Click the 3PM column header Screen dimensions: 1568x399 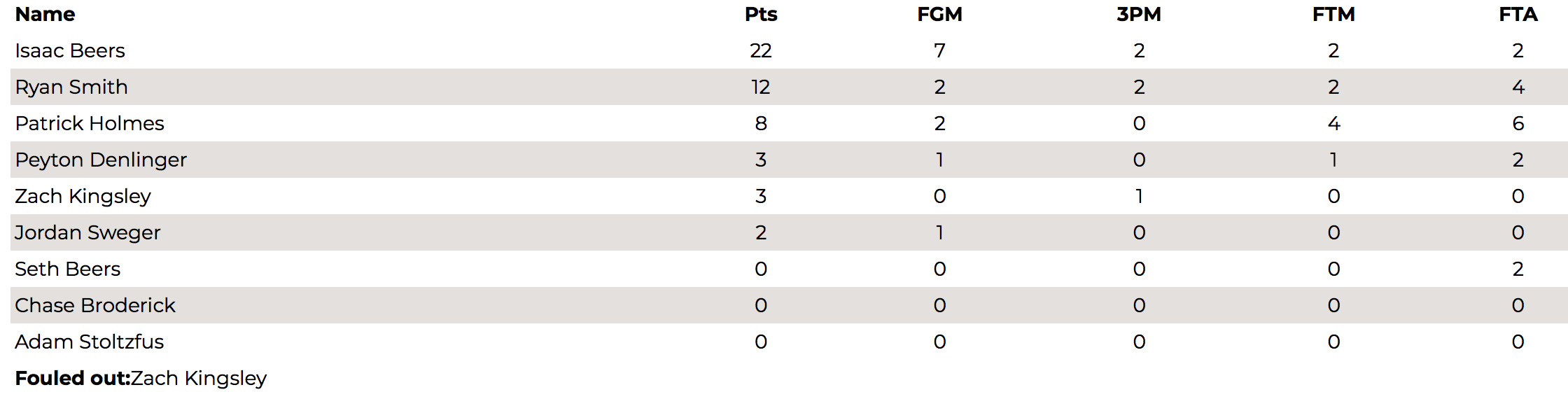pos(1139,15)
